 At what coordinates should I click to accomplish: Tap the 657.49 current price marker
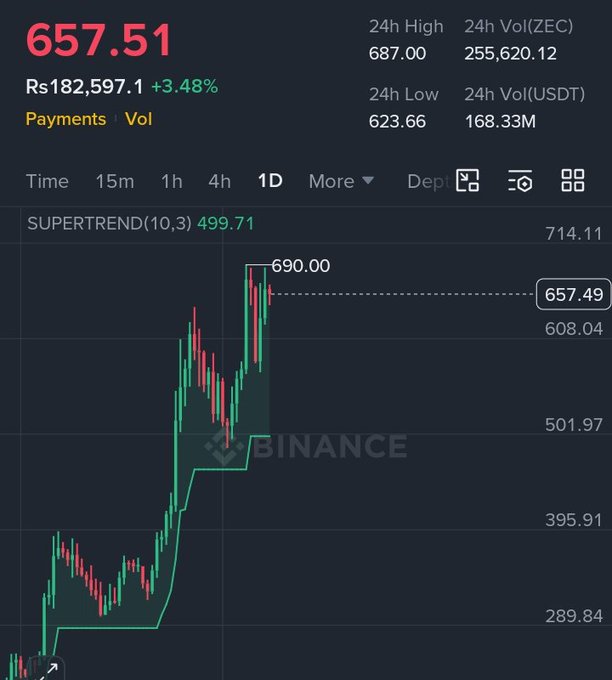tap(573, 294)
